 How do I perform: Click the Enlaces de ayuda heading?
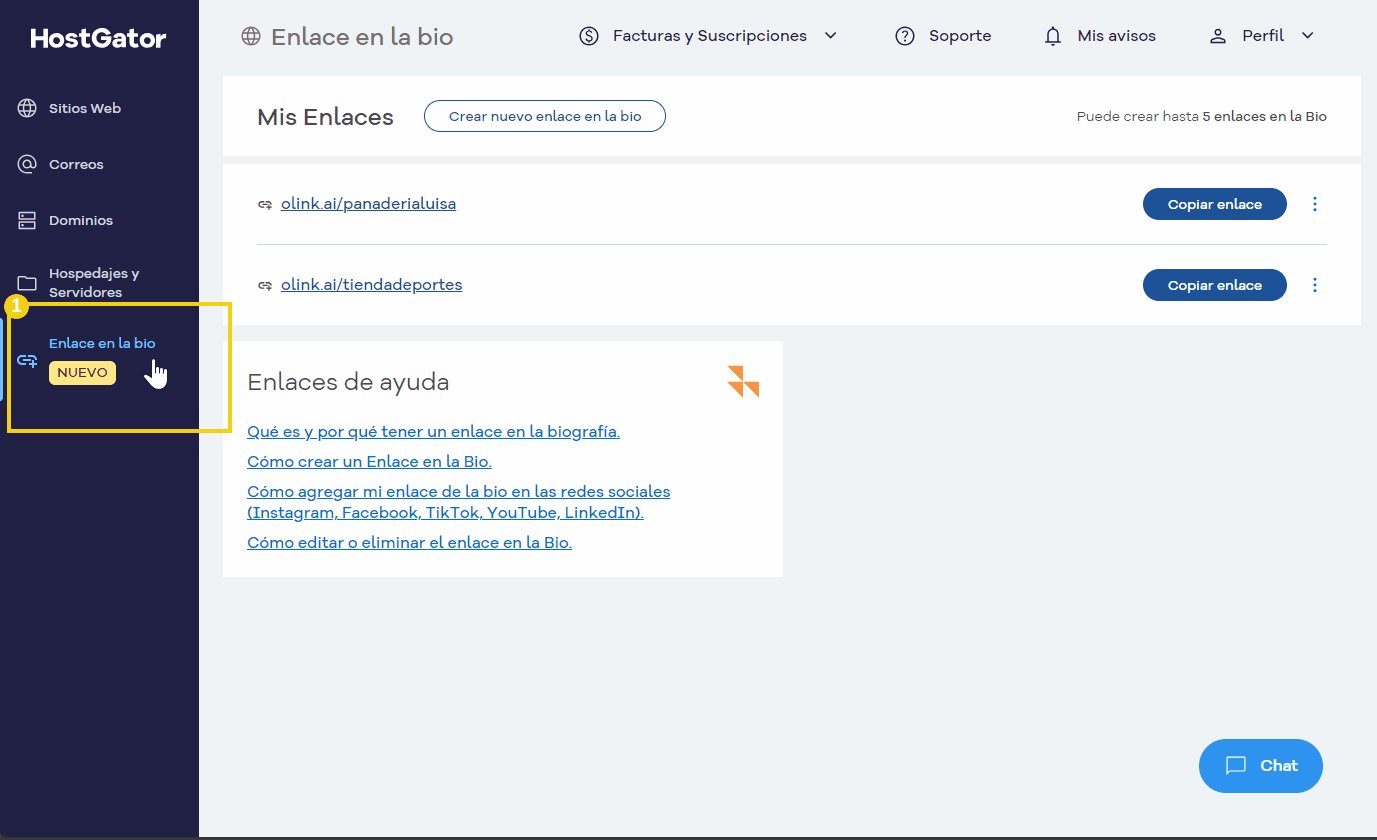coord(348,382)
